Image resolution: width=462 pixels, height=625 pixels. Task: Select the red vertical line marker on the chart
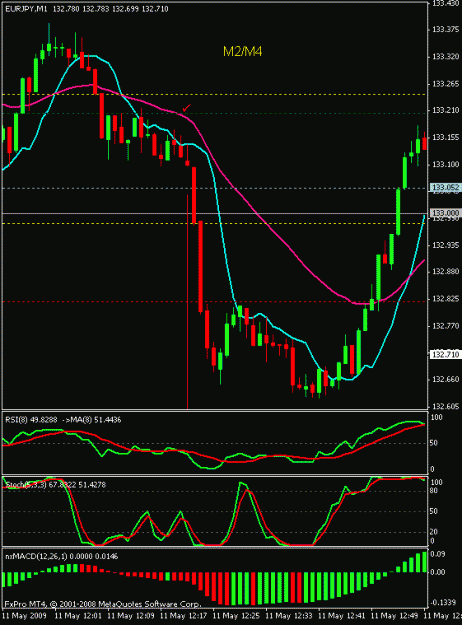(187, 301)
